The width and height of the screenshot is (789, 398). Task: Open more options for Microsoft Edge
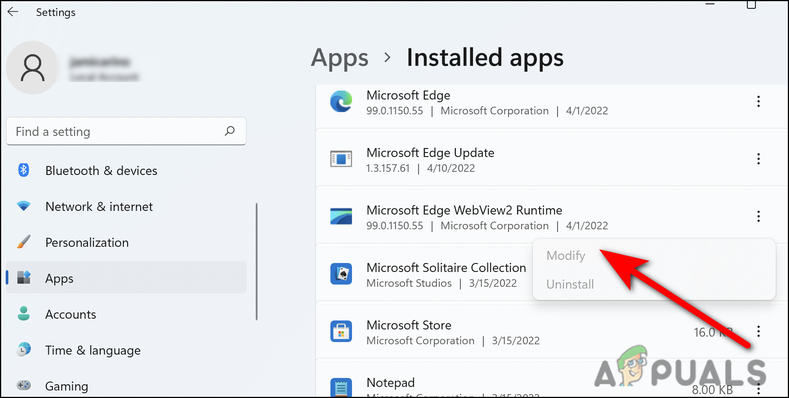(x=758, y=102)
